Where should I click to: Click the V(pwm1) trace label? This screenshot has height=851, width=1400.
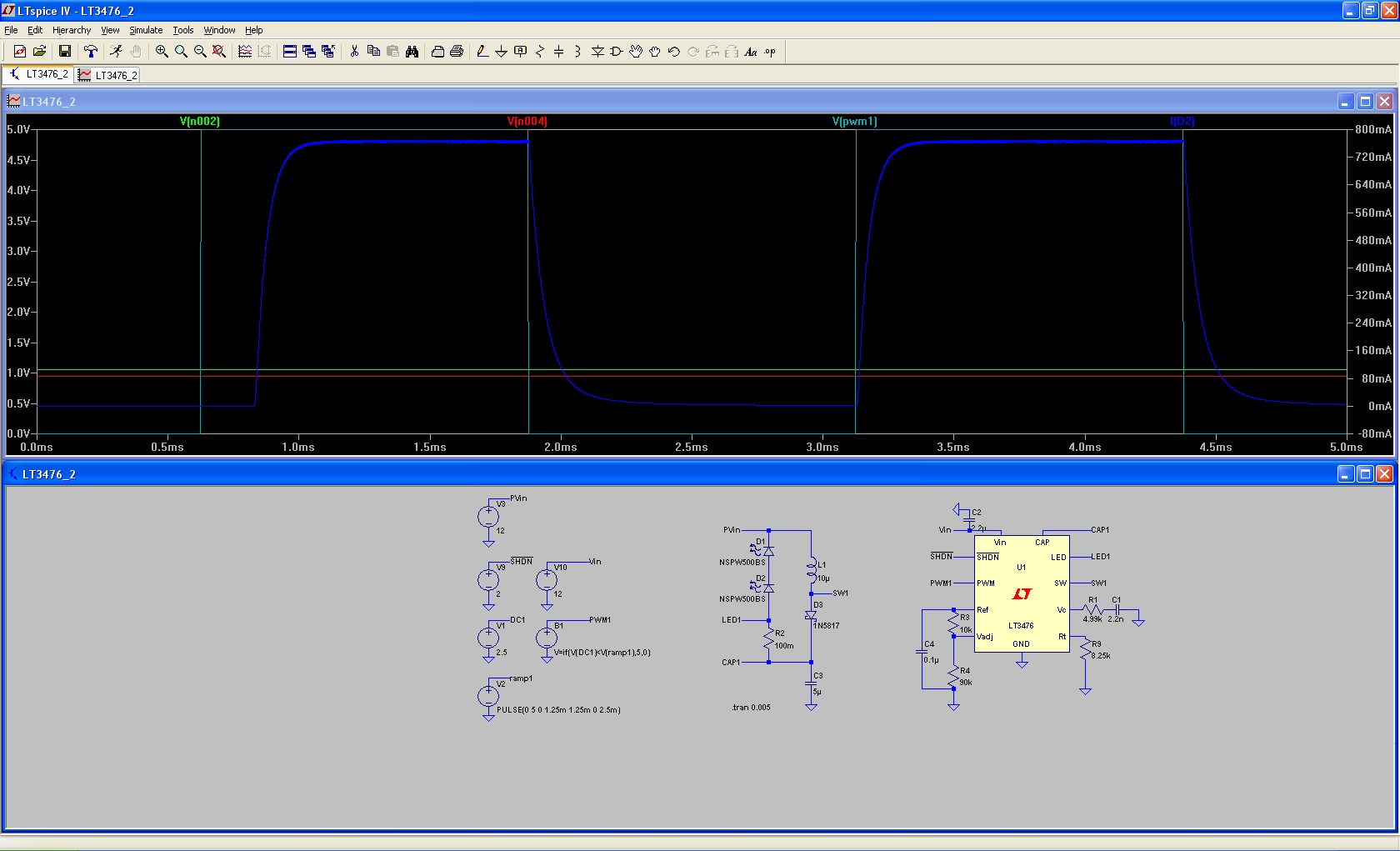[x=853, y=120]
